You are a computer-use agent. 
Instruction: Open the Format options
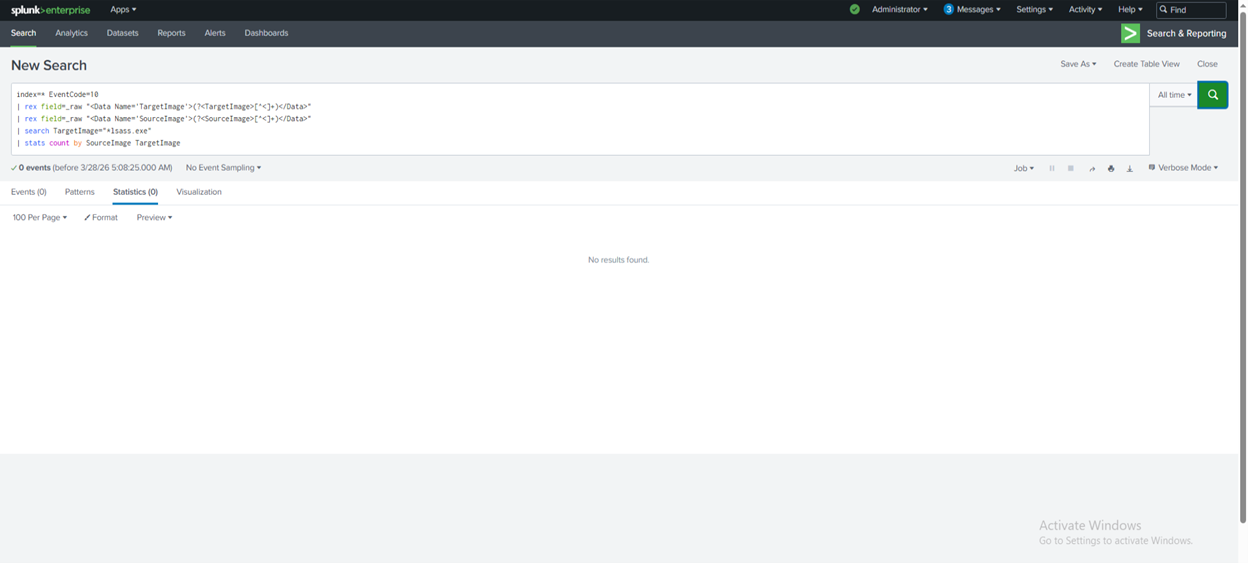point(101,217)
